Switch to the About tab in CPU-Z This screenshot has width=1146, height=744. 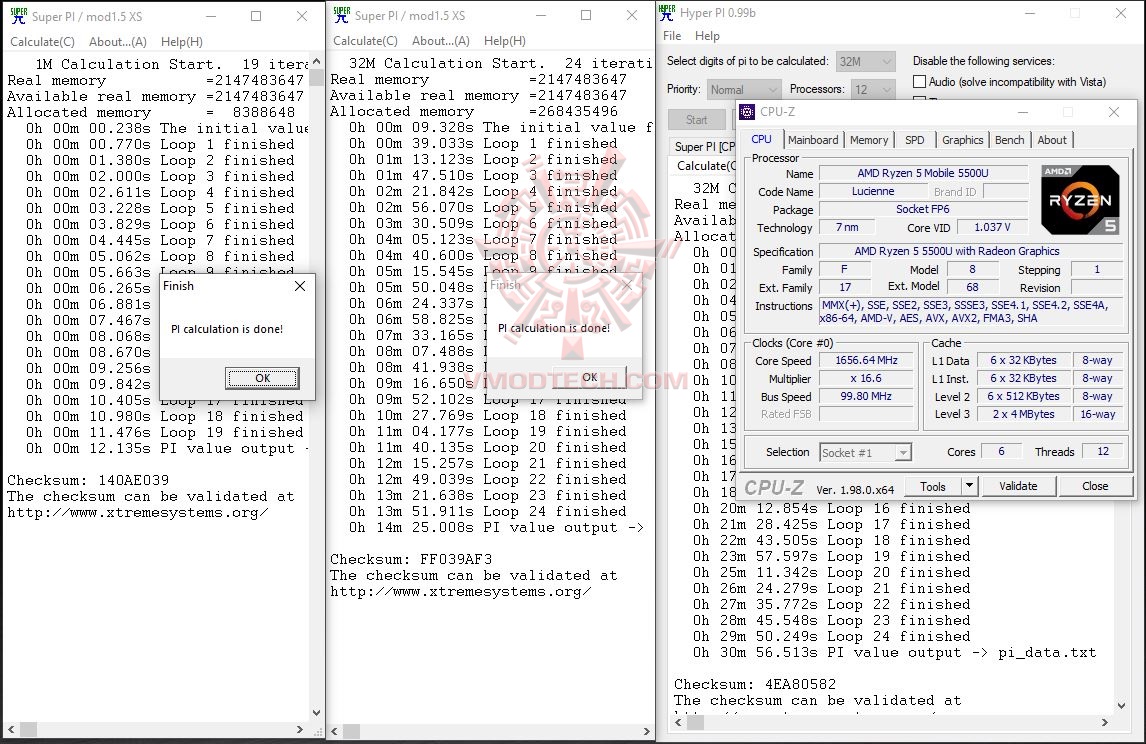[1052, 140]
